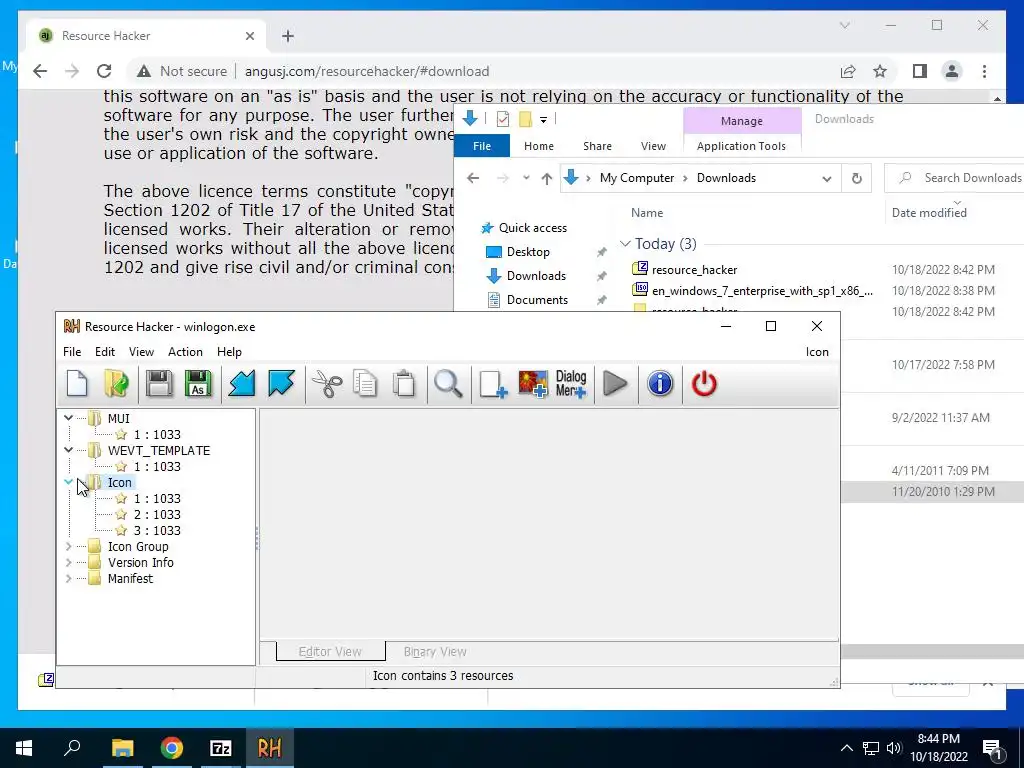Viewport: 1024px width, 768px height.
Task: Click the Resource Hacker taskbar icon
Action: coord(269,748)
